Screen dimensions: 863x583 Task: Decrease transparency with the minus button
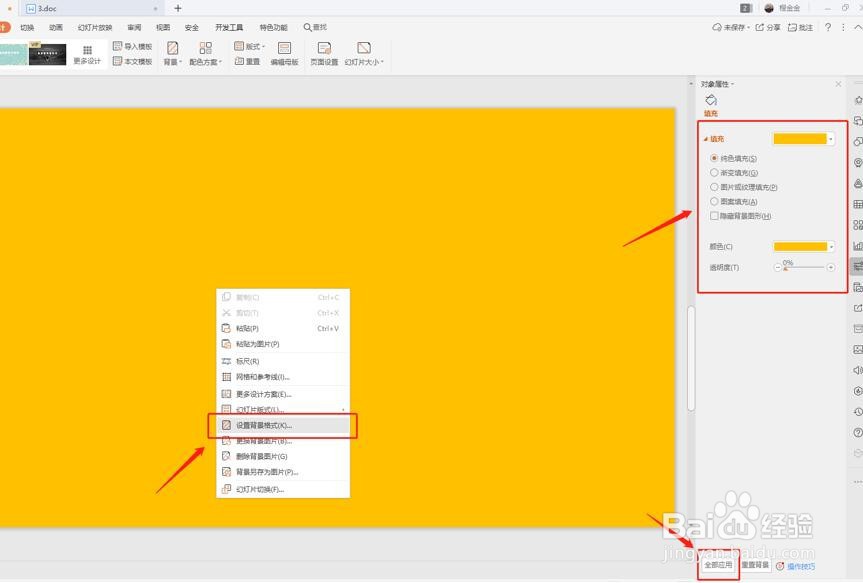(778, 268)
